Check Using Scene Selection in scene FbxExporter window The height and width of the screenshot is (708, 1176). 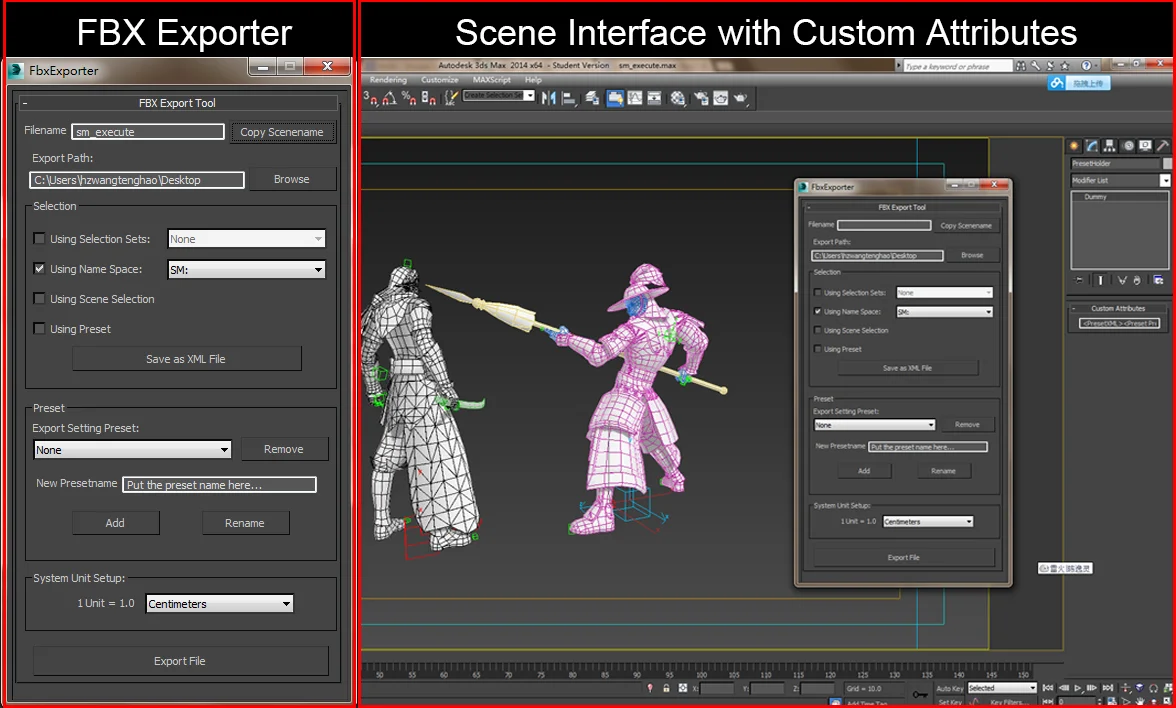coord(818,330)
